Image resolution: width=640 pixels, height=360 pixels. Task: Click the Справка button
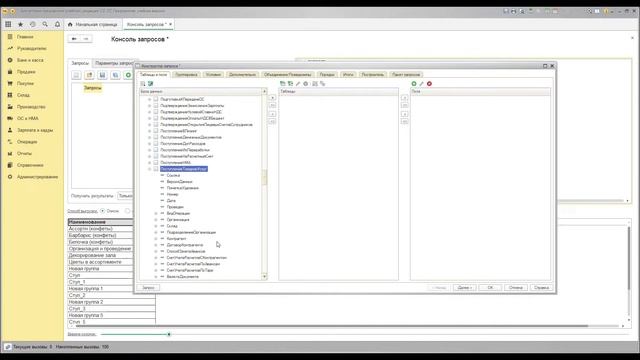point(542,288)
